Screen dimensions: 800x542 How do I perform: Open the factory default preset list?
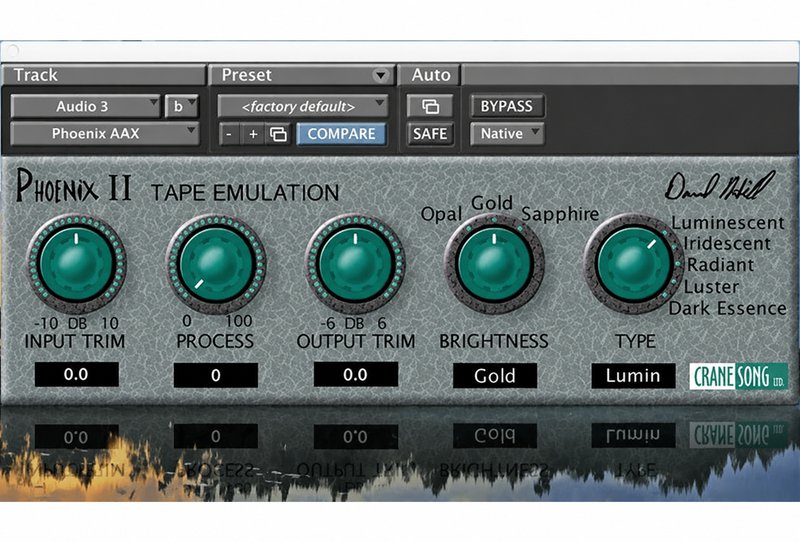[303, 106]
